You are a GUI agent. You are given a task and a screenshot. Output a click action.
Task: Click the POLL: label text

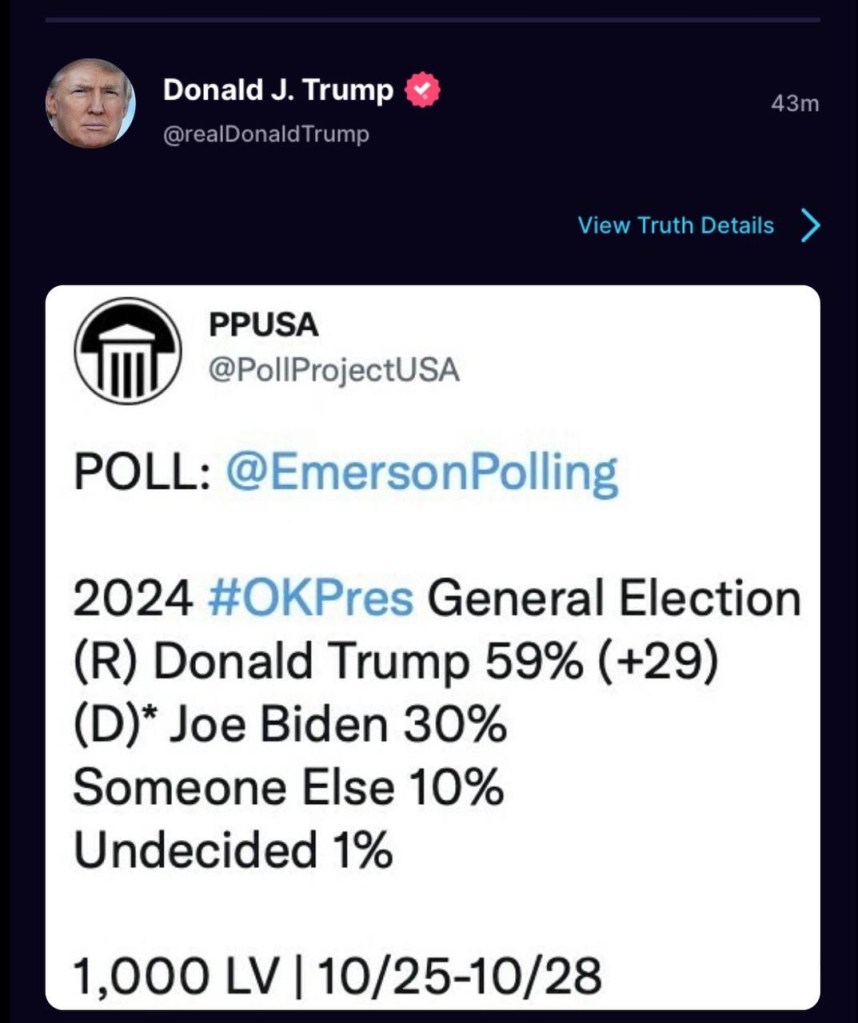tap(142, 472)
